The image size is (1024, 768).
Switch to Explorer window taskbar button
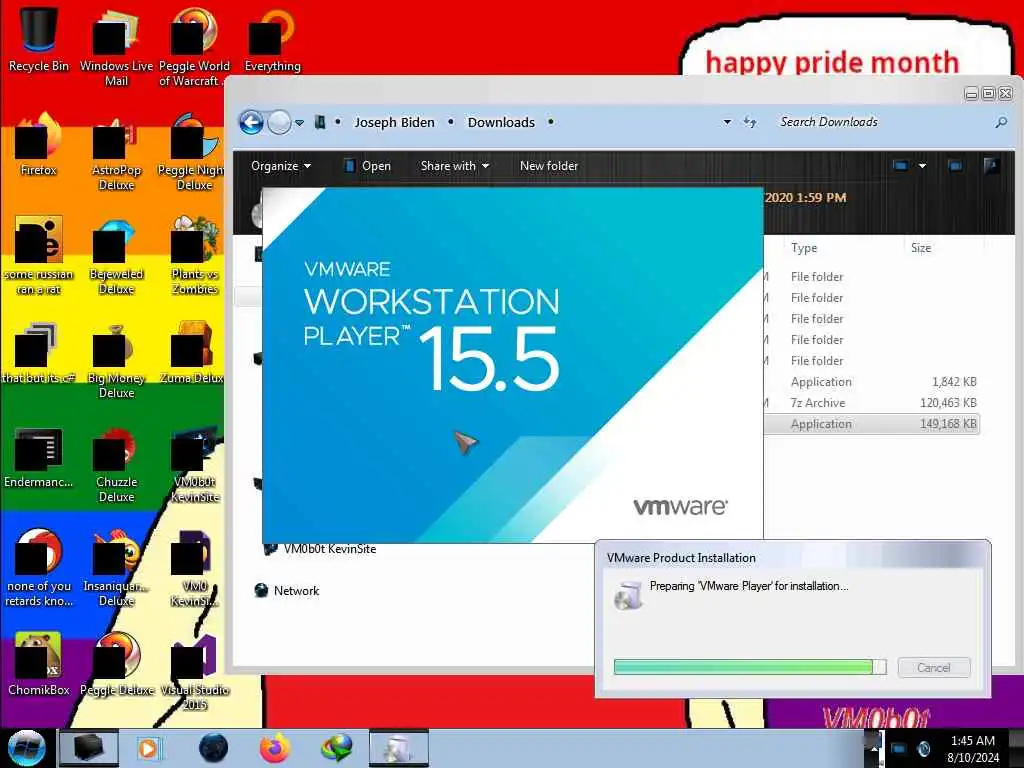[x=89, y=748]
